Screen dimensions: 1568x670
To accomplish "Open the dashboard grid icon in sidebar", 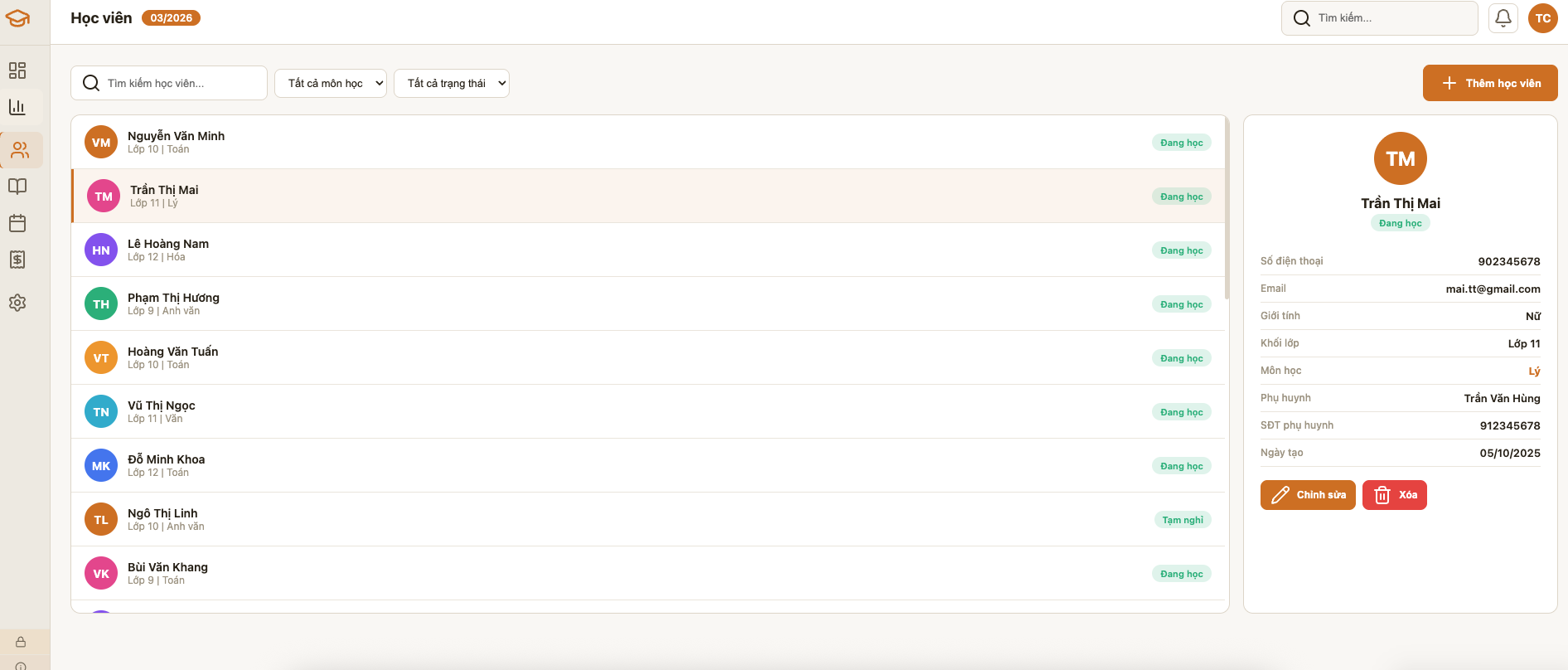I will 17,70.
